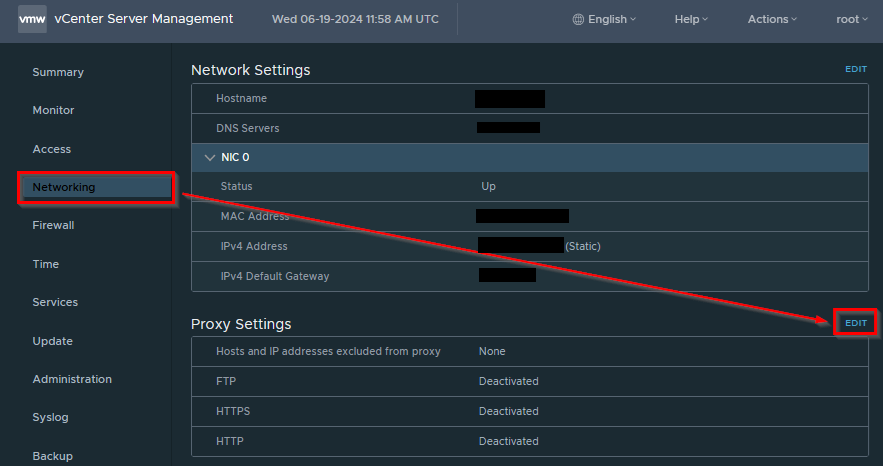Click the NIC 0 Status label
Image resolution: width=883 pixels, height=466 pixels.
coord(237,186)
